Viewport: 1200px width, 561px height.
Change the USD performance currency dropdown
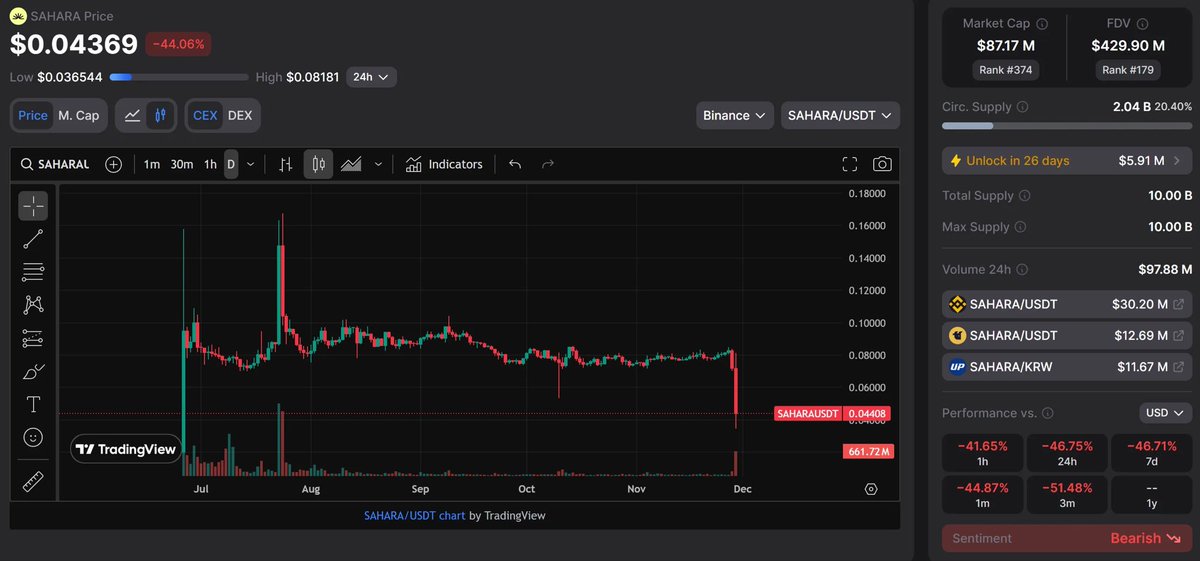[x=1166, y=412]
